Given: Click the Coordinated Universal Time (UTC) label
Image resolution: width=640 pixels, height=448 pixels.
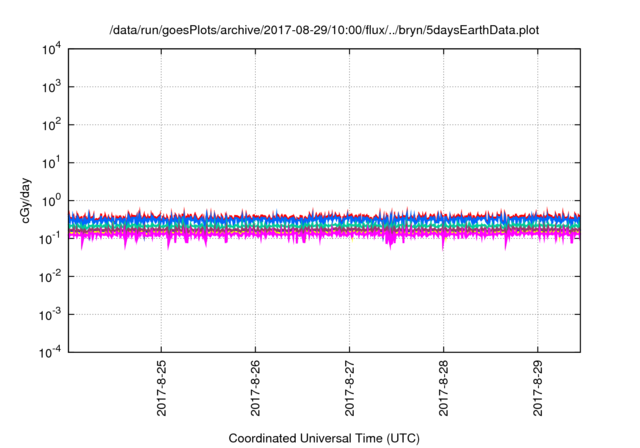Looking at the screenshot, I should tap(324, 438).
